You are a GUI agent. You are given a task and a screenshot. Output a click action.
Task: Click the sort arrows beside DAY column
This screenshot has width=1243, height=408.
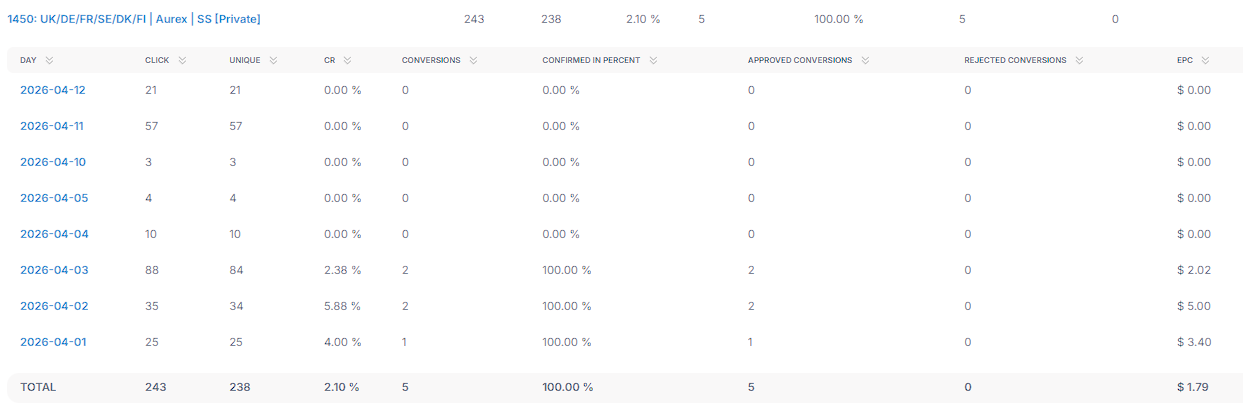point(49,61)
